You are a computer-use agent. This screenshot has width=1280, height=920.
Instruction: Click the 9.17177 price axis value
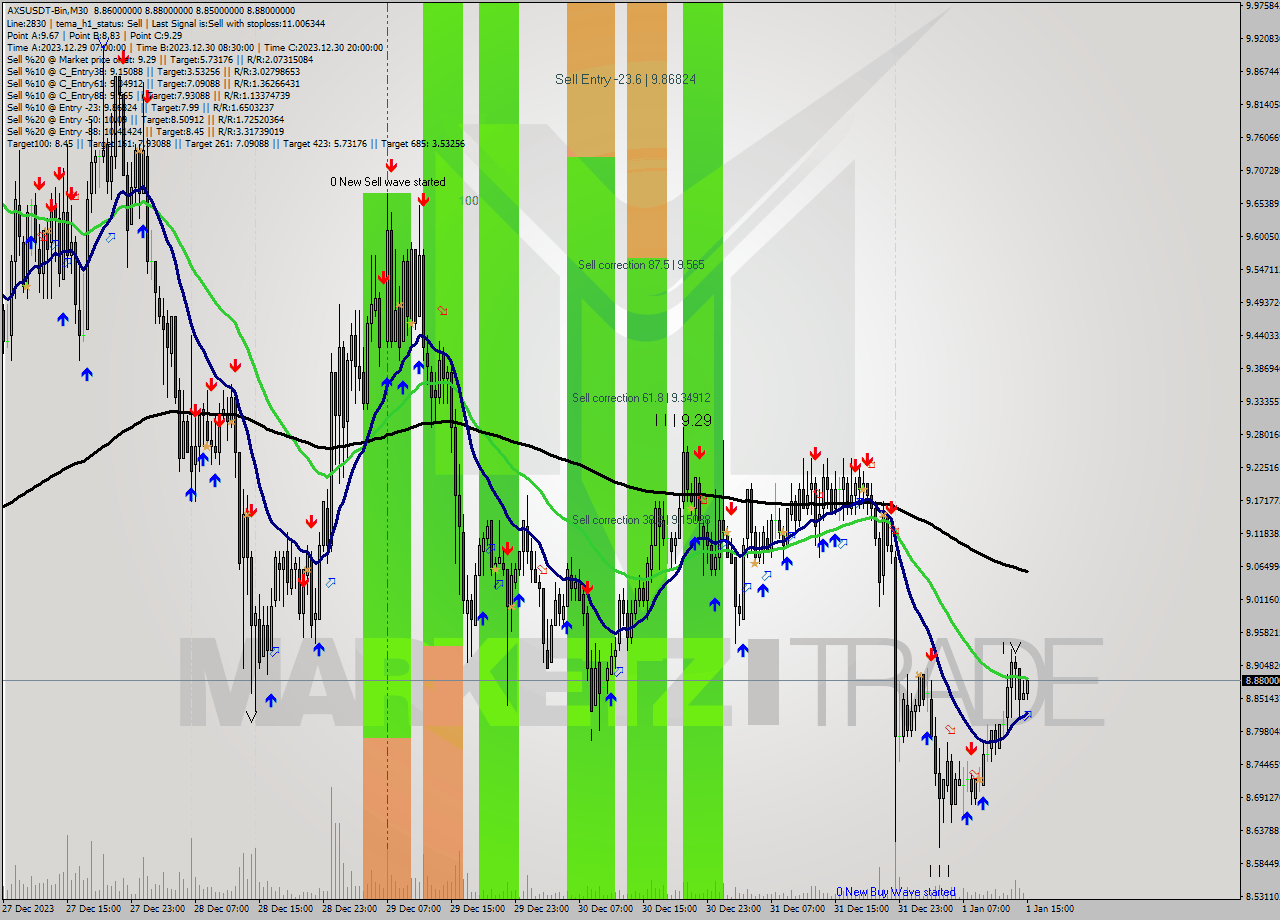[1262, 500]
